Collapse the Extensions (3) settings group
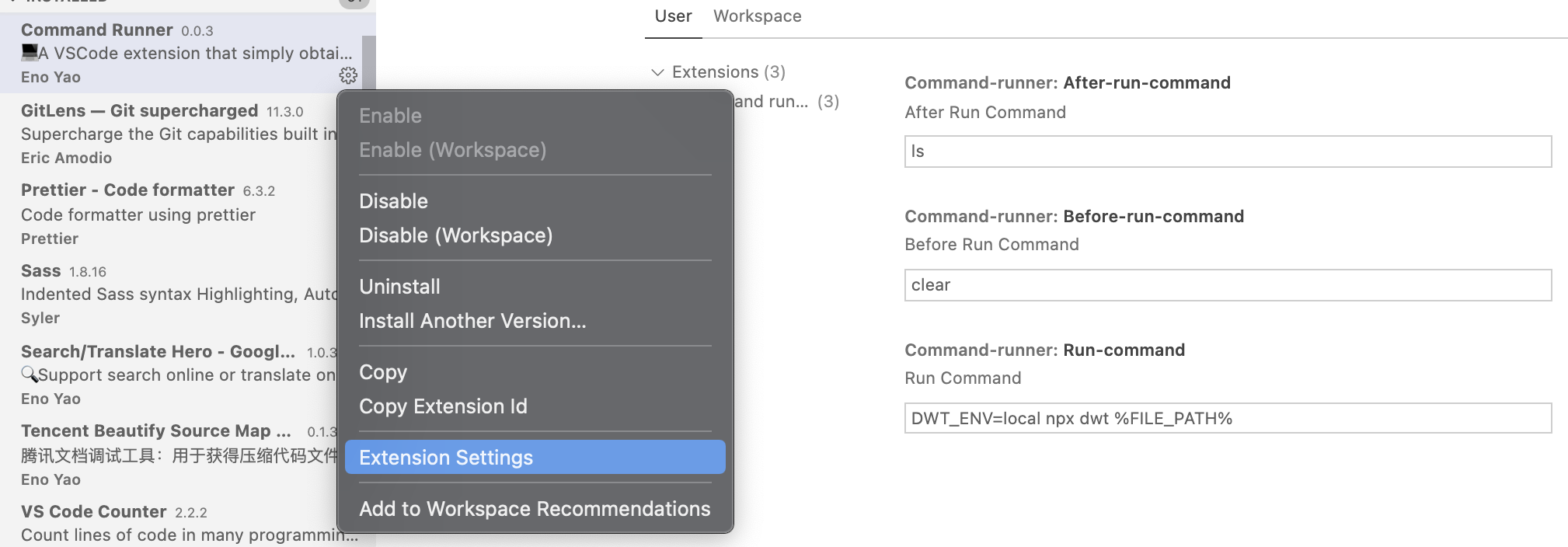1568x547 pixels. pos(657,72)
